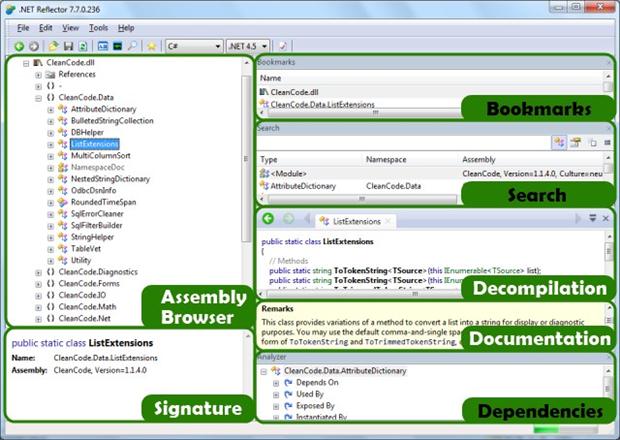
Task: Click the Analyzer icon after .NET dropdown
Action: pyautogui.click(x=282, y=46)
